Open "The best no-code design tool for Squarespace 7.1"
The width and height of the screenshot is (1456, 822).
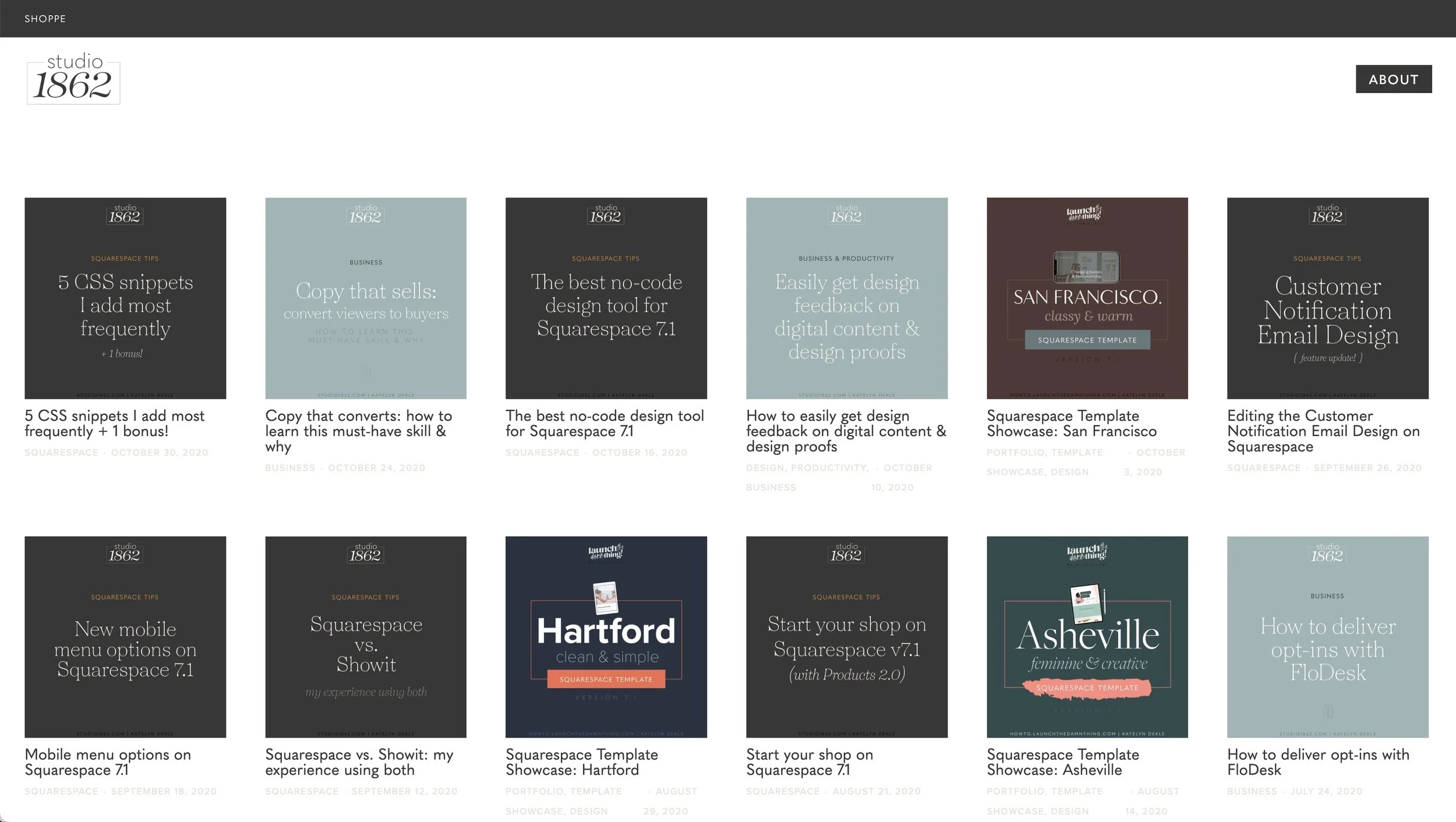pyautogui.click(x=605, y=423)
